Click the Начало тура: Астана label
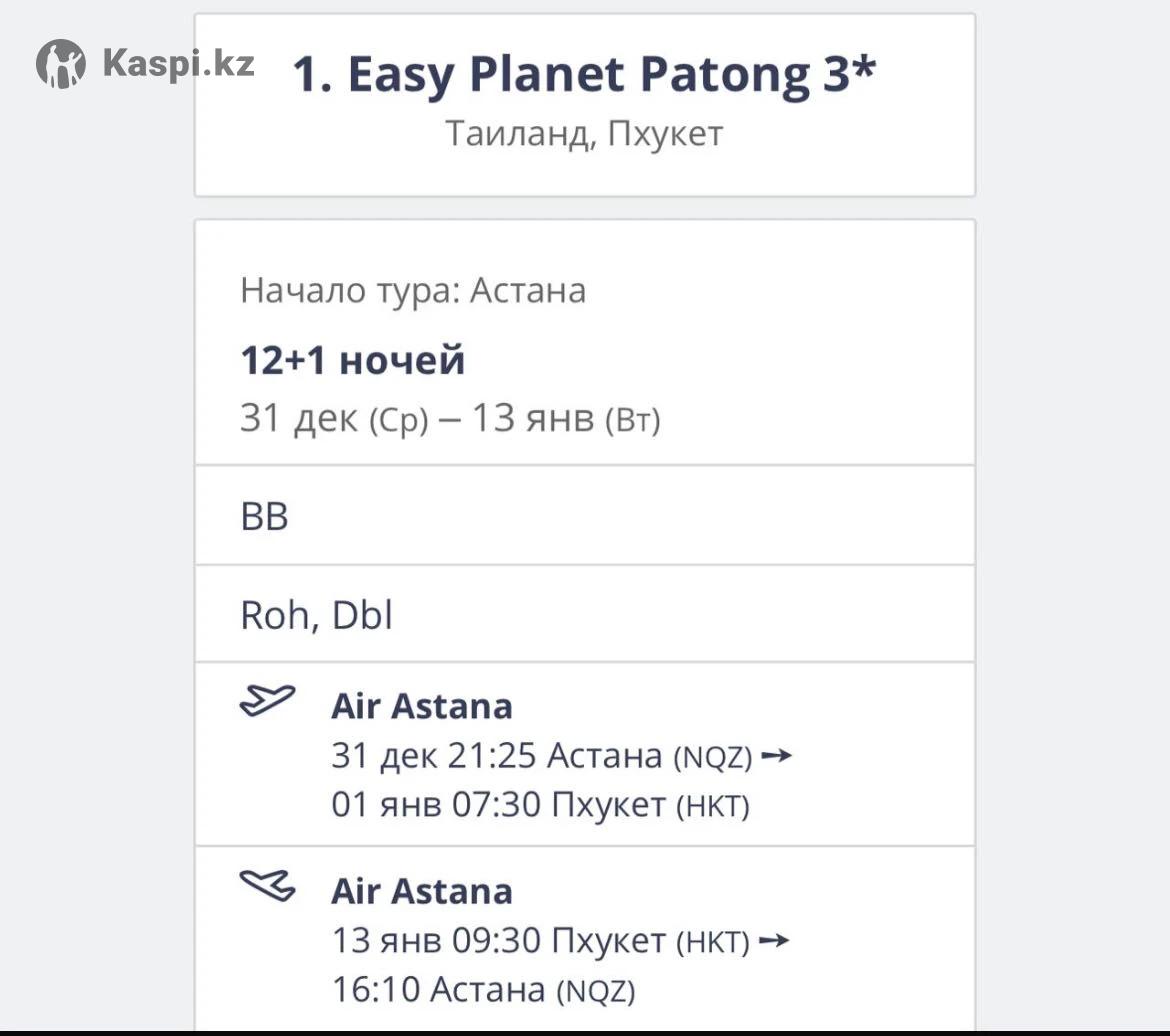 412,291
